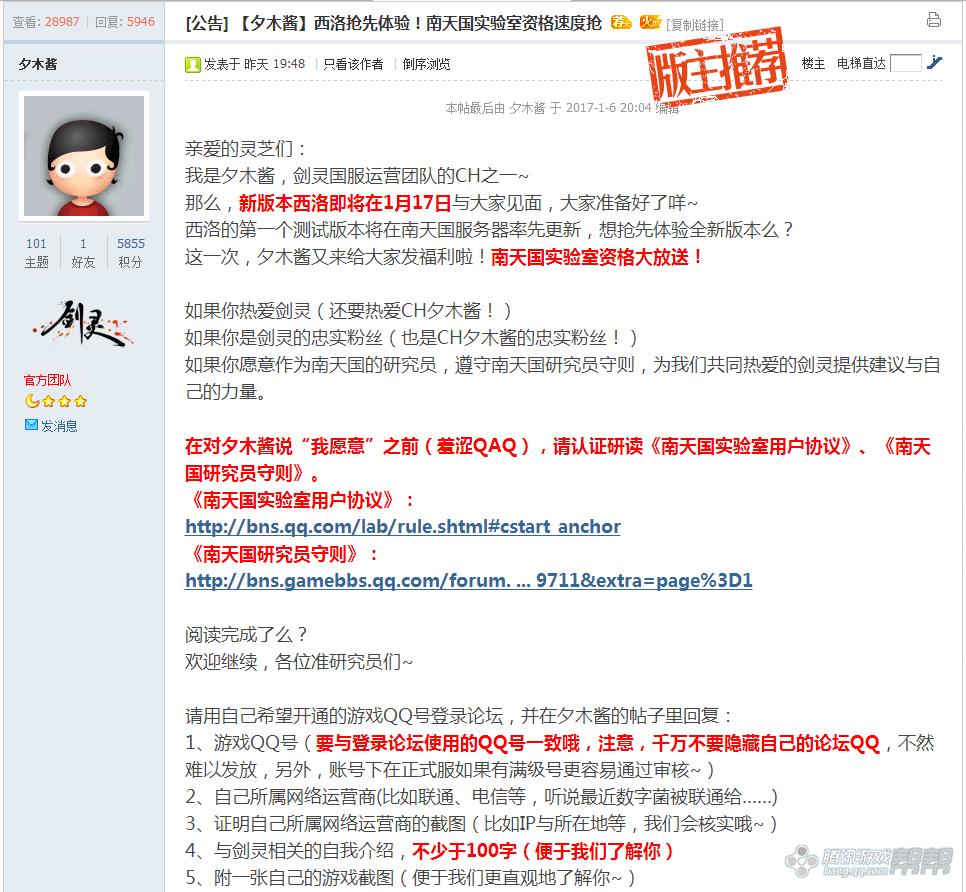This screenshot has width=966, height=892.
Task: Click the printer icon at top right
Action: pos(933,20)
